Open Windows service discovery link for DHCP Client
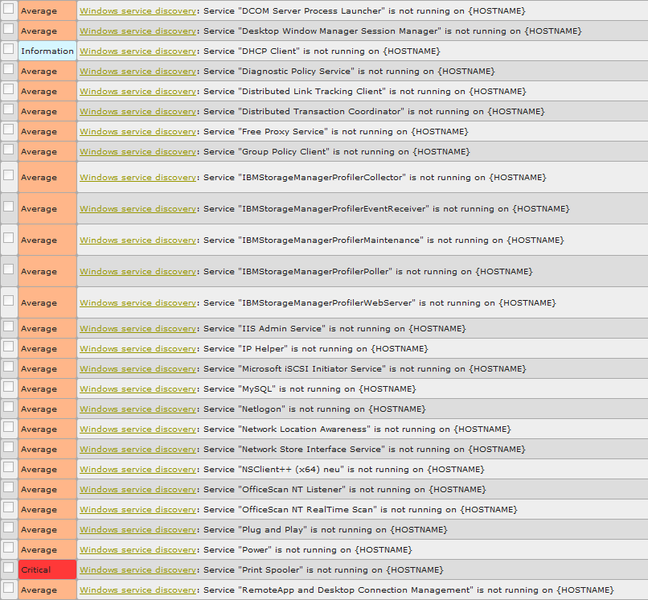Screen dimensions: 648x600 click(x=138, y=51)
